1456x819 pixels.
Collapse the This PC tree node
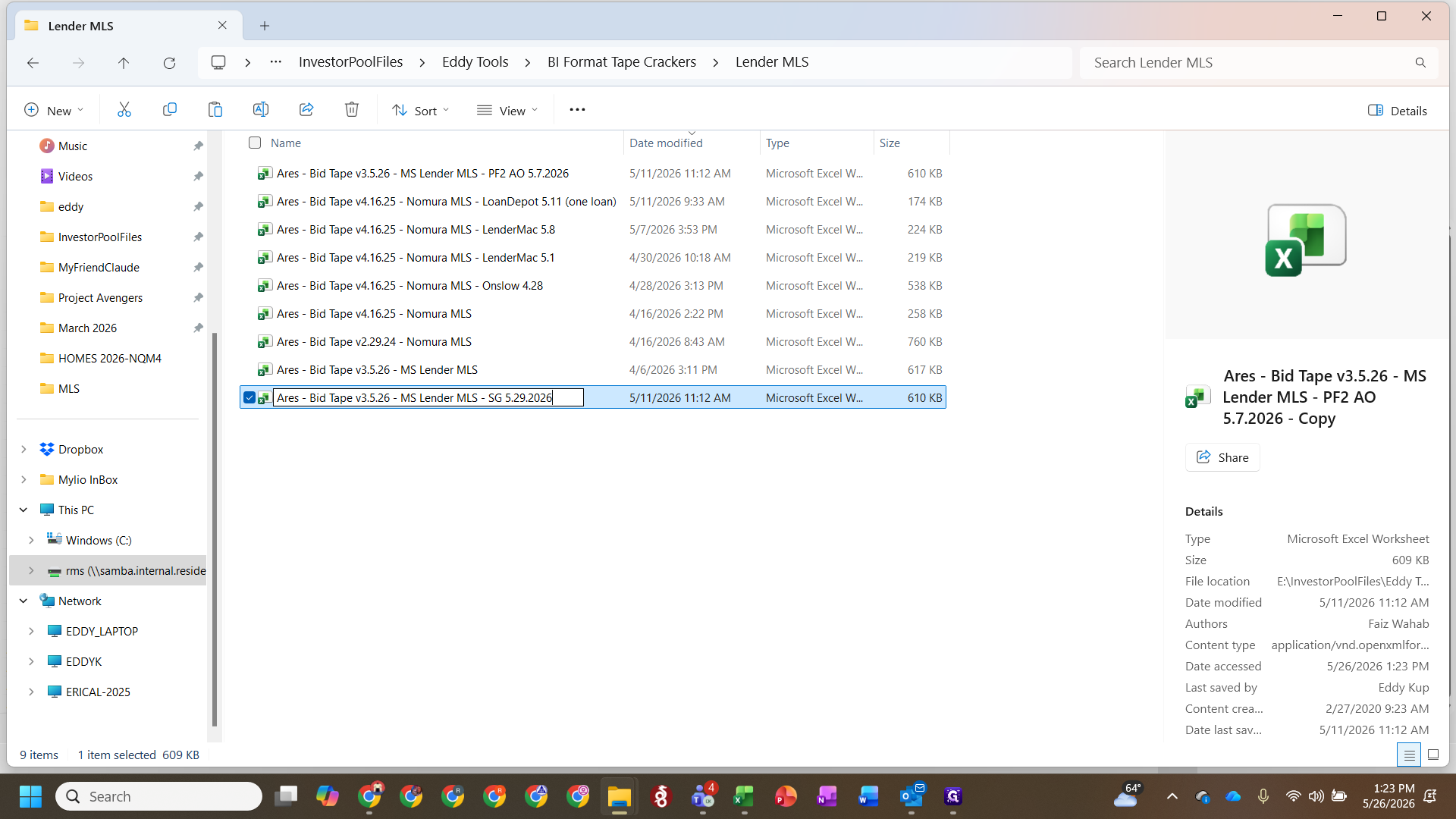click(24, 510)
